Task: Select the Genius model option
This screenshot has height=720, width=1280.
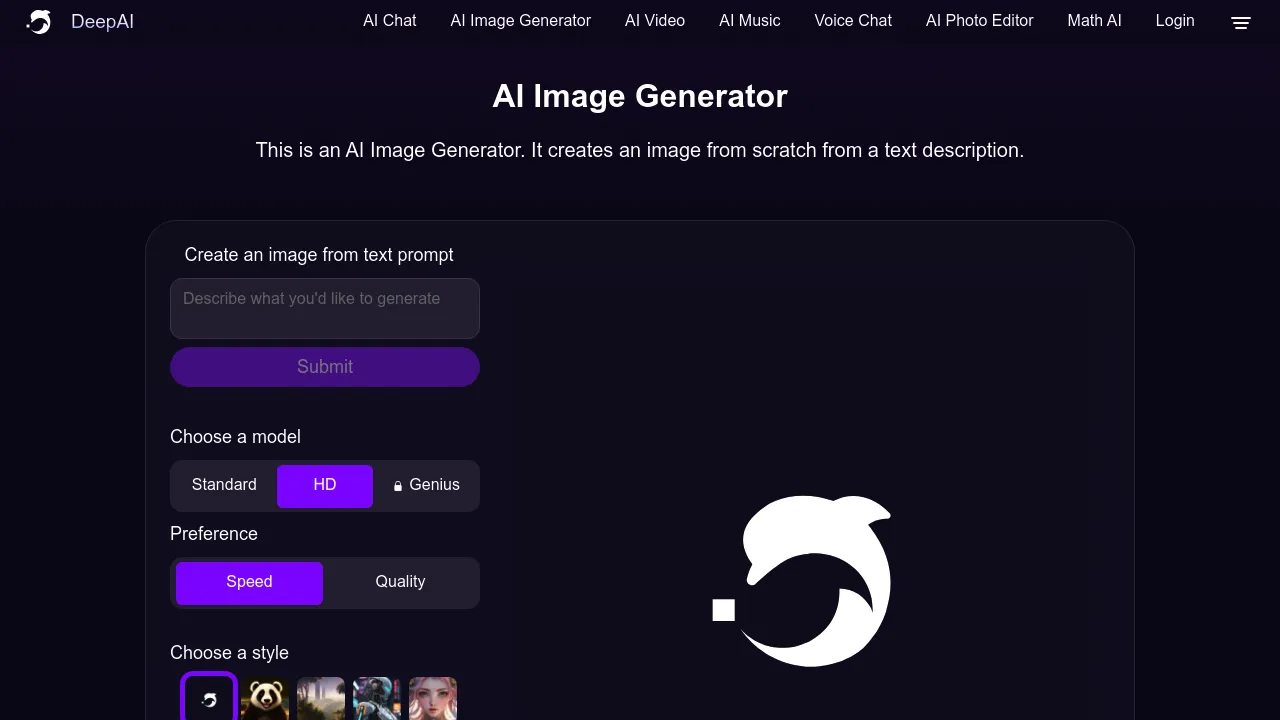Action: click(x=430, y=485)
